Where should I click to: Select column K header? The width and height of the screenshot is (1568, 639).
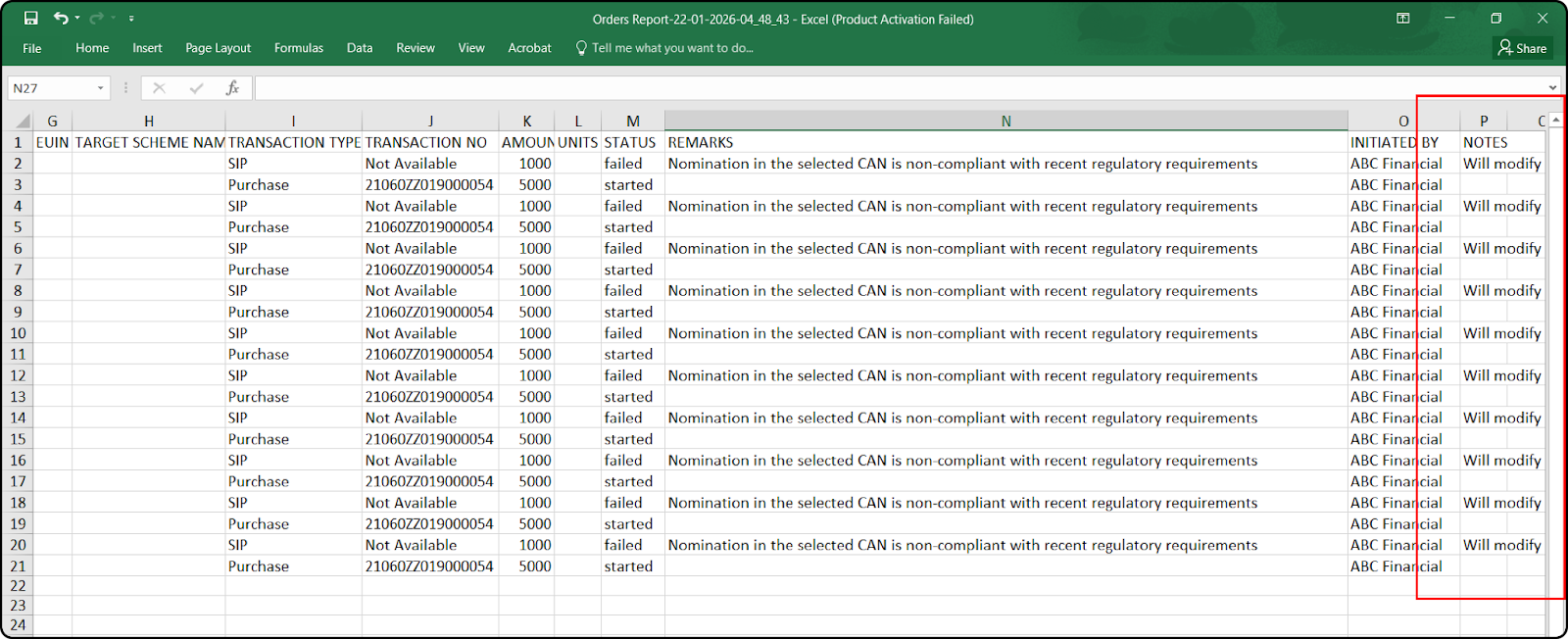click(x=527, y=122)
